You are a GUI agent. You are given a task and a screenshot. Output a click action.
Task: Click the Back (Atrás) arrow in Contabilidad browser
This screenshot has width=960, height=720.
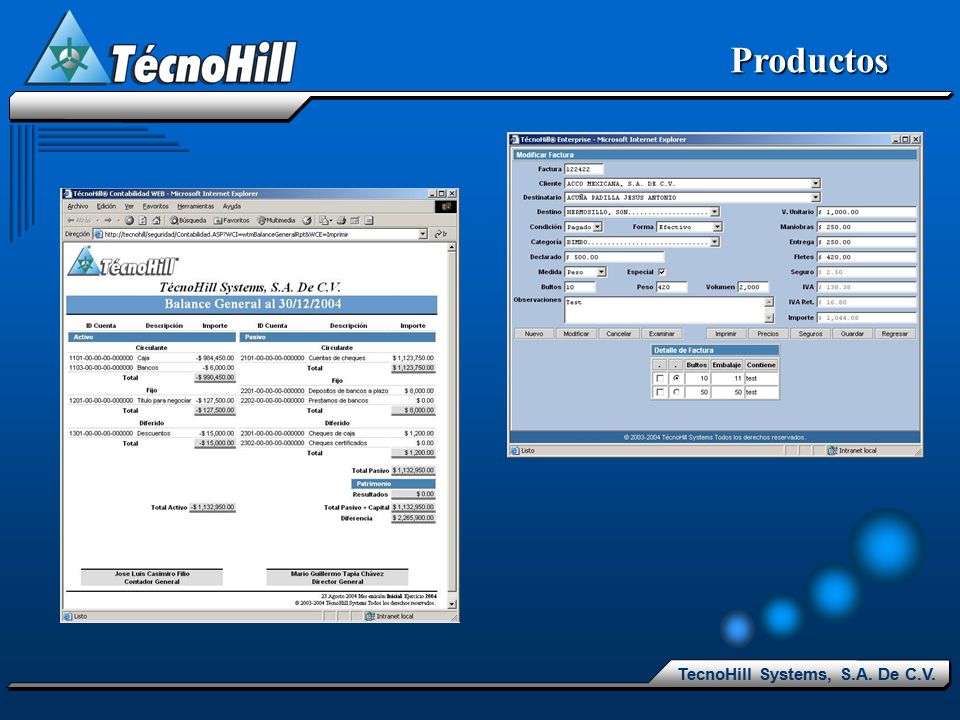80,220
